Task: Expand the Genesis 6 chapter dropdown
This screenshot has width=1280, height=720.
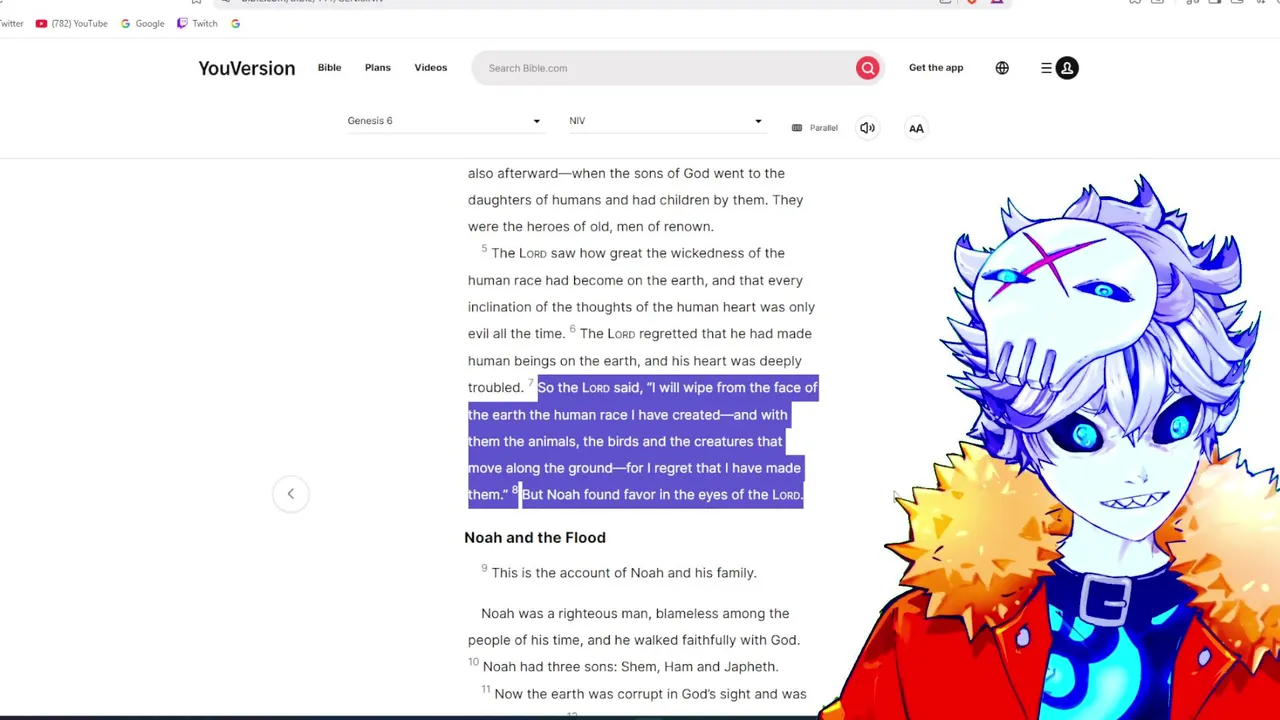Action: (x=444, y=121)
